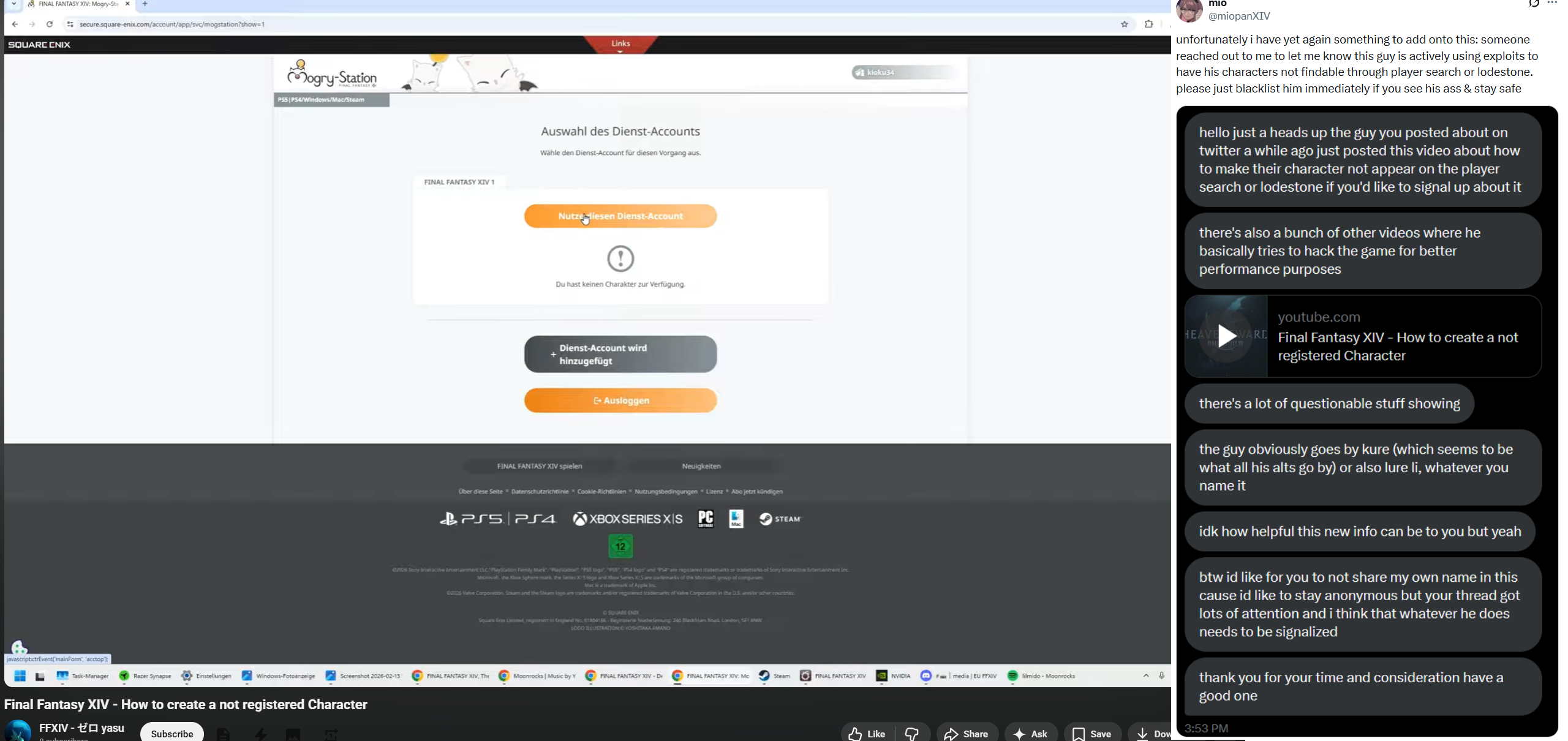Open browser extensions puzzle icon
The height and width of the screenshot is (741, 1568).
(x=1148, y=24)
